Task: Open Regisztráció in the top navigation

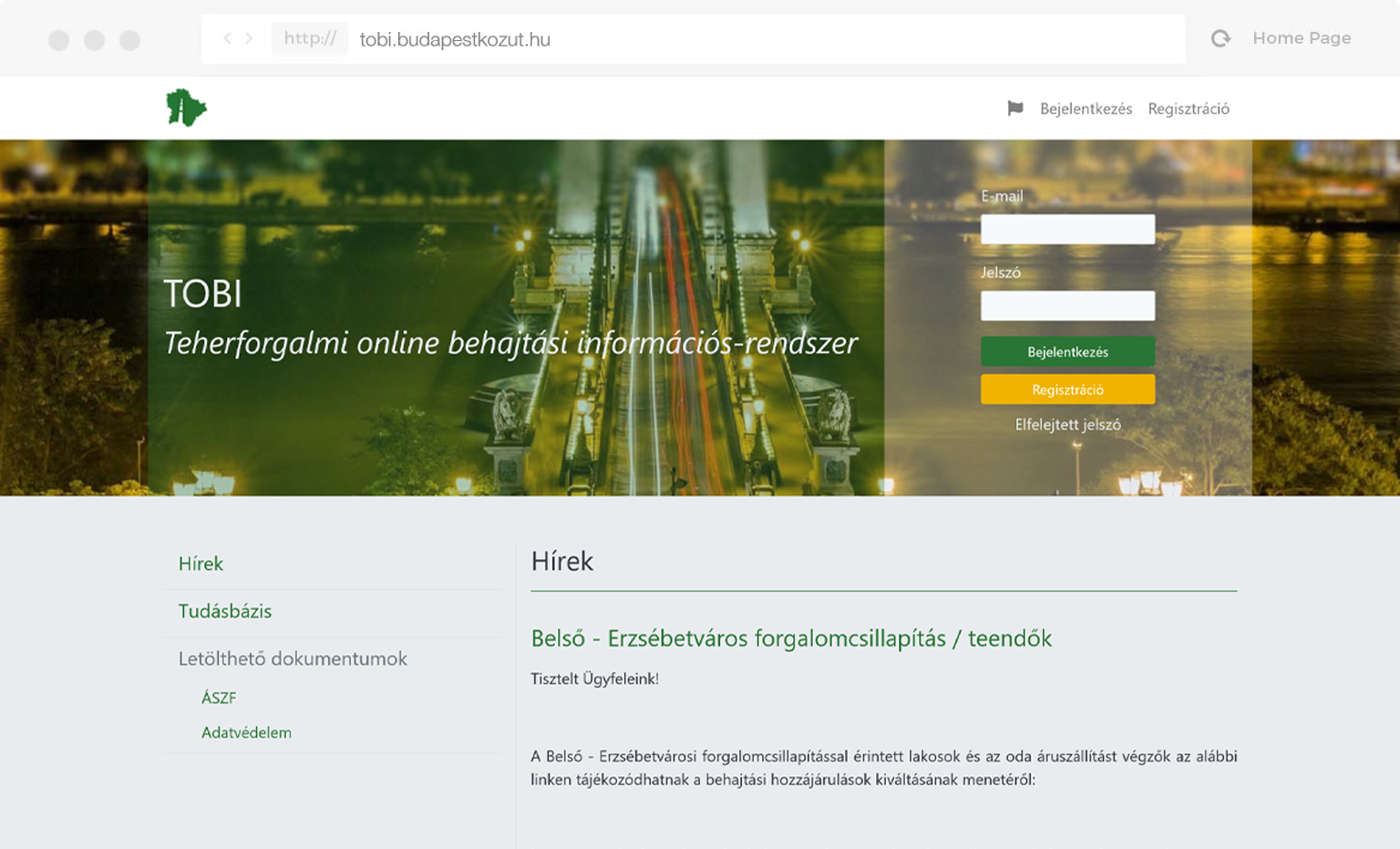Action: [1189, 109]
